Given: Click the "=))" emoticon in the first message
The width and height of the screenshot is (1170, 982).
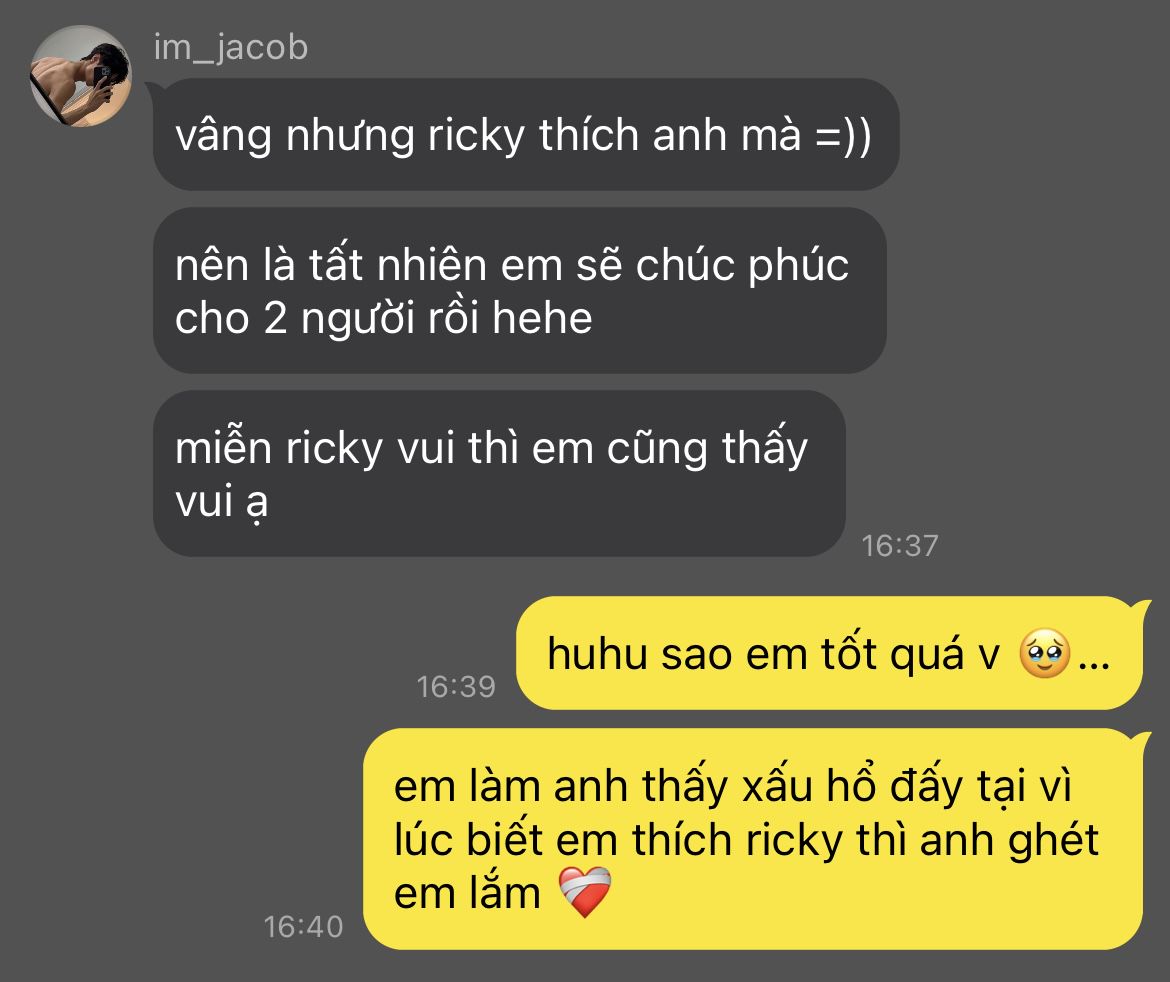Looking at the screenshot, I should click(843, 137).
